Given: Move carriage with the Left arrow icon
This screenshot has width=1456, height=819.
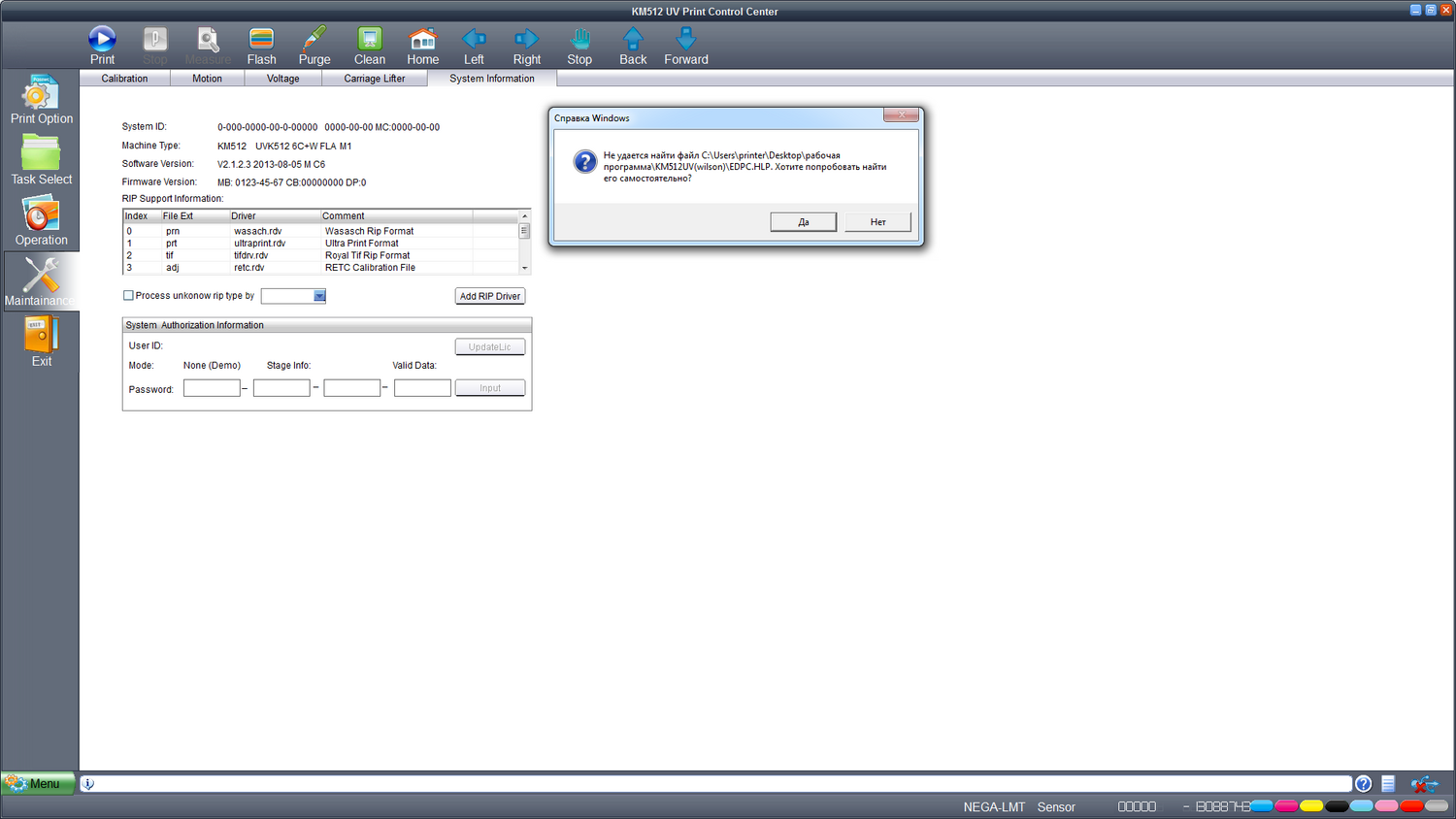Looking at the screenshot, I should (x=474, y=39).
